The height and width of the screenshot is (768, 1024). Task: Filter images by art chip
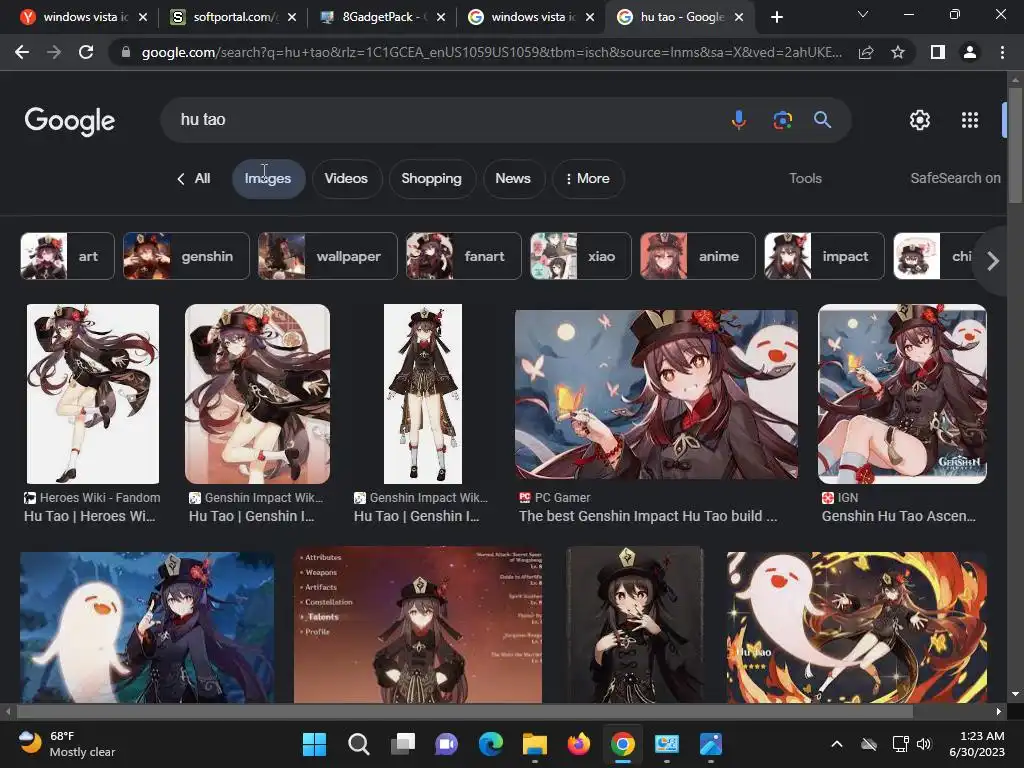pos(67,256)
